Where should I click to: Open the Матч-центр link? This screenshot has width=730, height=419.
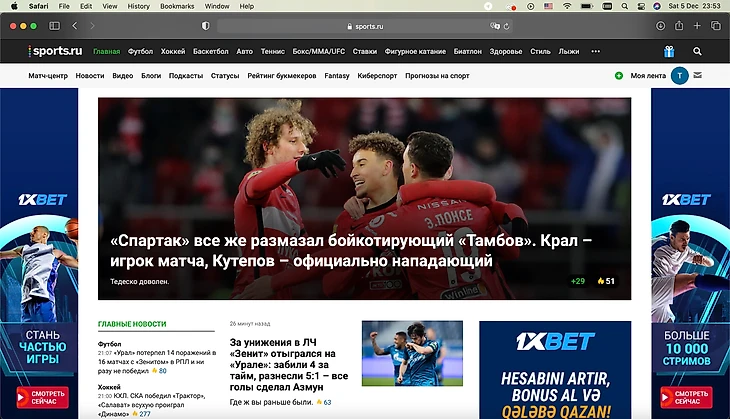[x=48, y=75]
